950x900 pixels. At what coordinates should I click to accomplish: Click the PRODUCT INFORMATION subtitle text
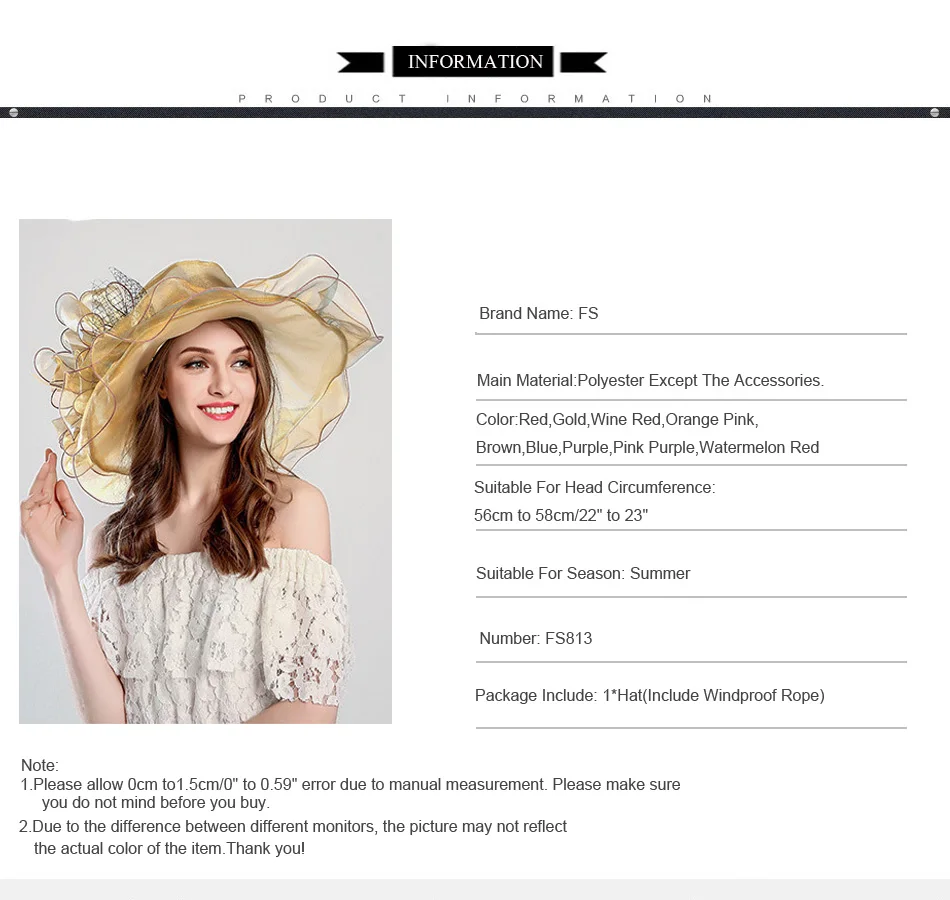coord(475,99)
